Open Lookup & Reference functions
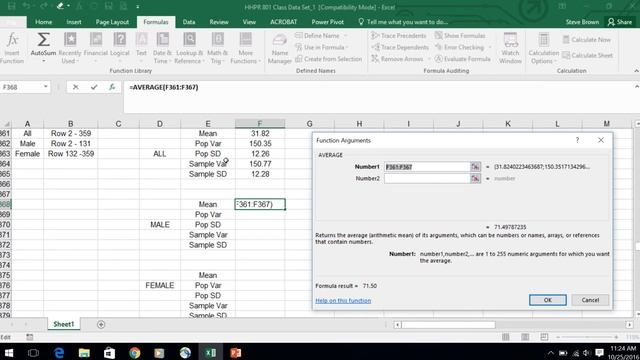The width and height of the screenshot is (640, 360). (189, 48)
